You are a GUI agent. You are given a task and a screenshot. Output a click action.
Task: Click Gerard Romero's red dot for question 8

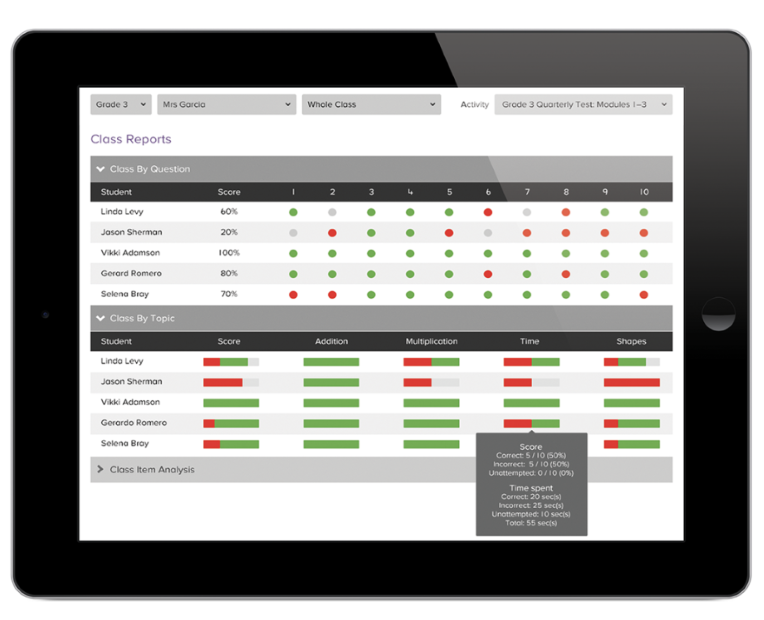coord(566,274)
